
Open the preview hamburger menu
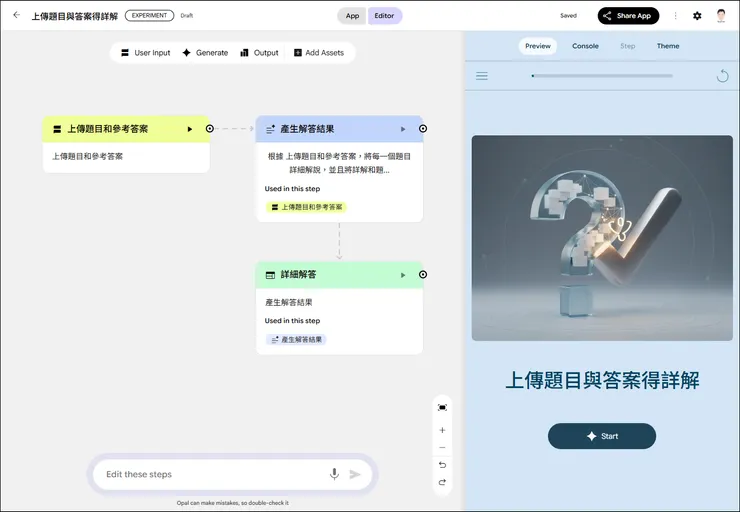coord(482,76)
